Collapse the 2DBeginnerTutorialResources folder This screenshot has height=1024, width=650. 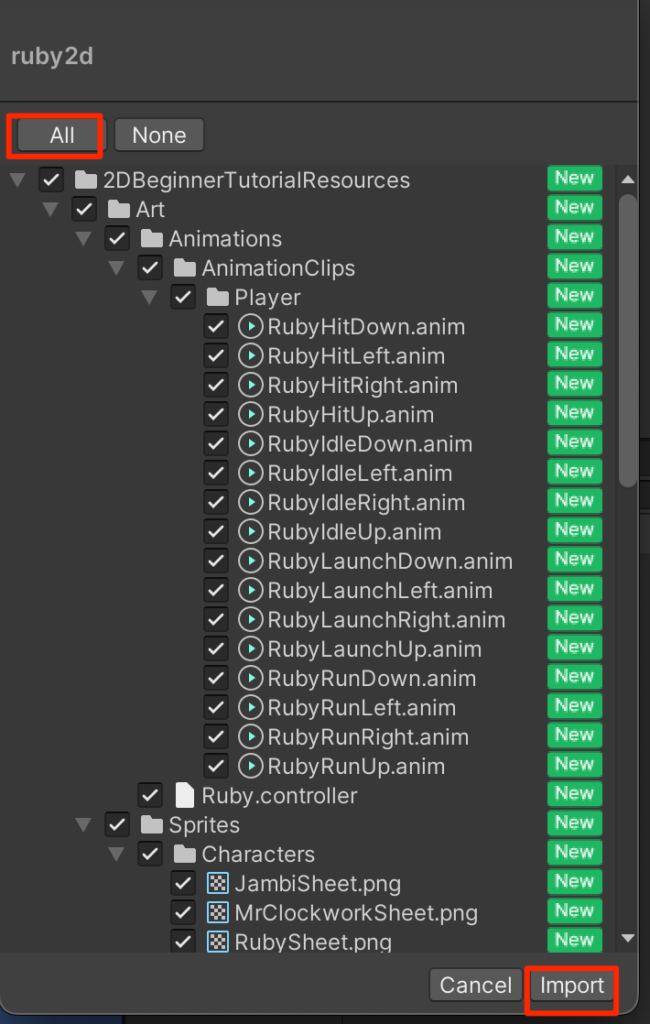click(18, 180)
